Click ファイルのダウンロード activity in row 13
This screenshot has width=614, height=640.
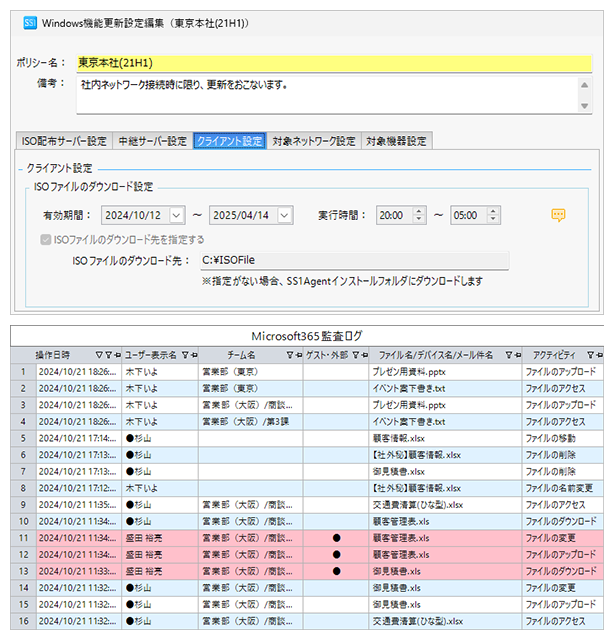point(563,571)
